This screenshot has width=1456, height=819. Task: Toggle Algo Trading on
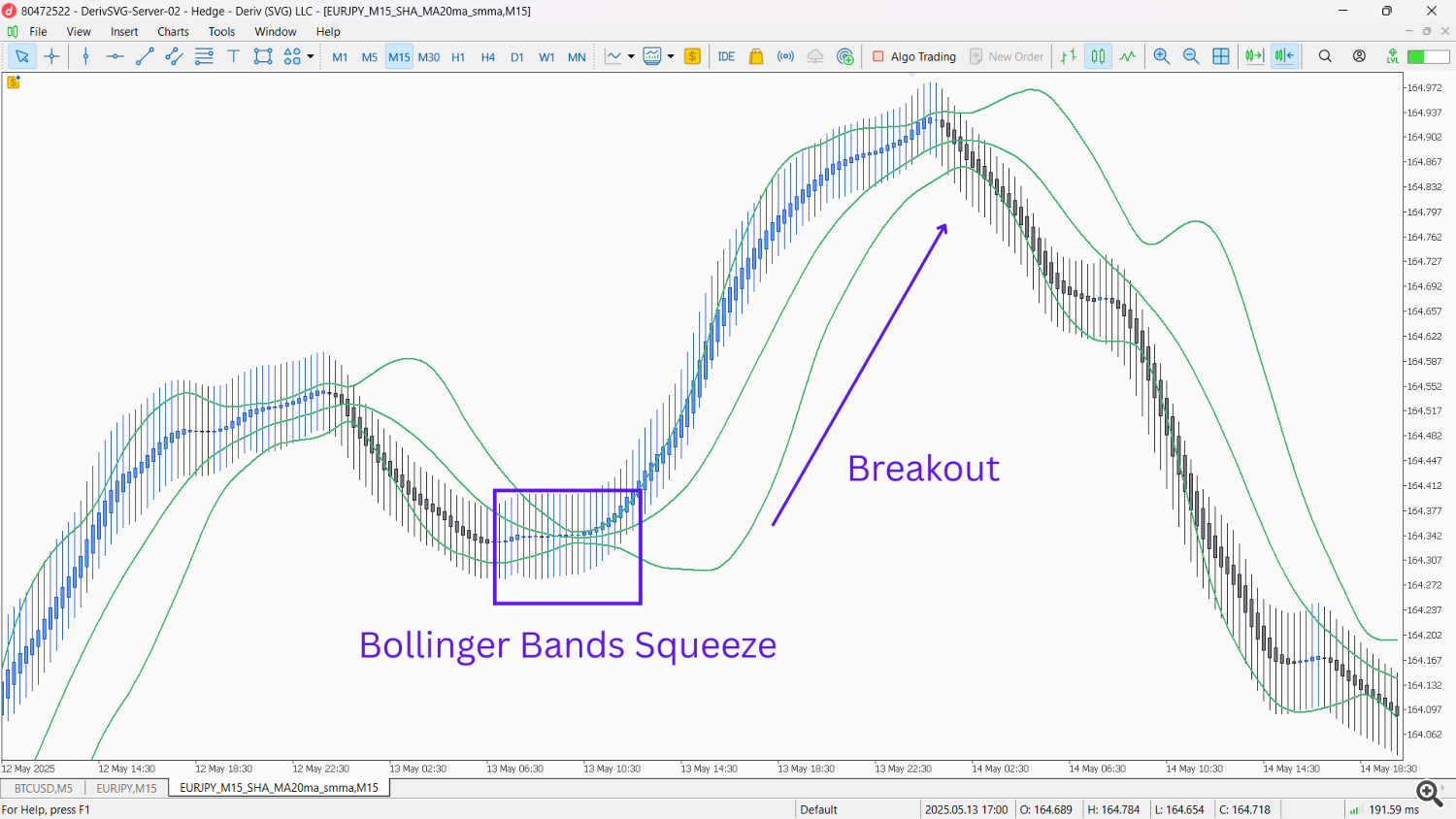pos(914,56)
